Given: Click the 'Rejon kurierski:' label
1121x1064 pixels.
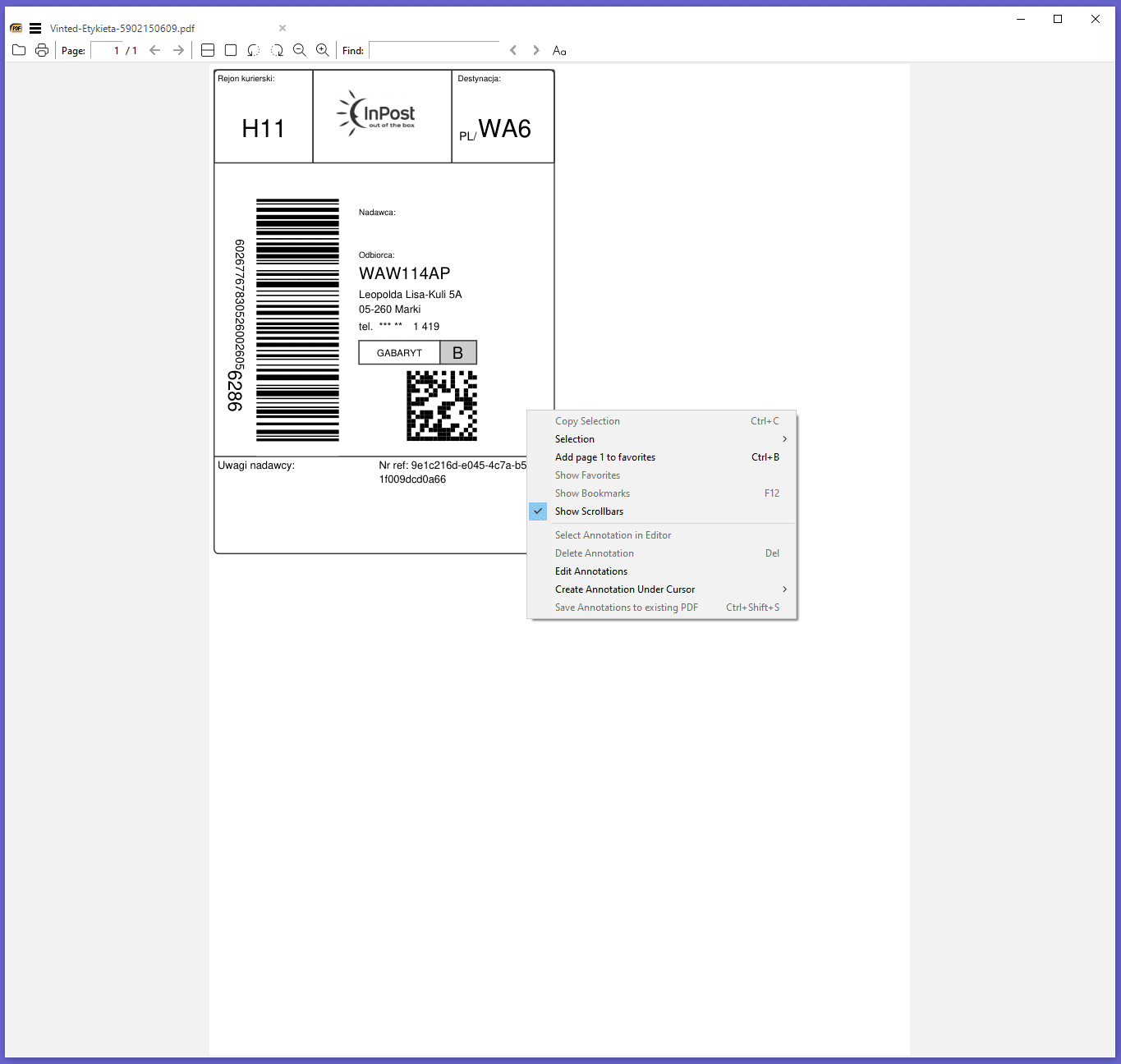Looking at the screenshot, I should click(246, 79).
